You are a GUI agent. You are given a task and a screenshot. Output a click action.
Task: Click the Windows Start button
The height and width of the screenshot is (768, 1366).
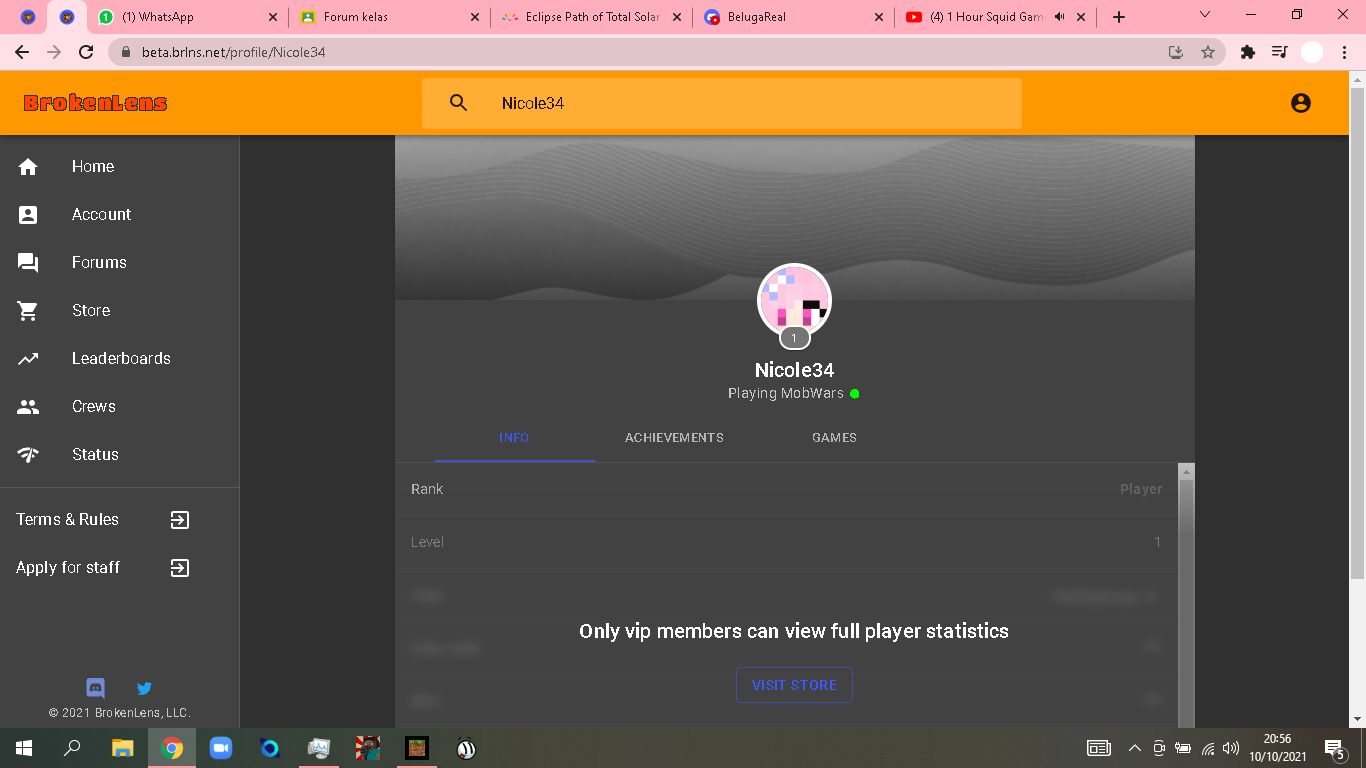pyautogui.click(x=24, y=748)
